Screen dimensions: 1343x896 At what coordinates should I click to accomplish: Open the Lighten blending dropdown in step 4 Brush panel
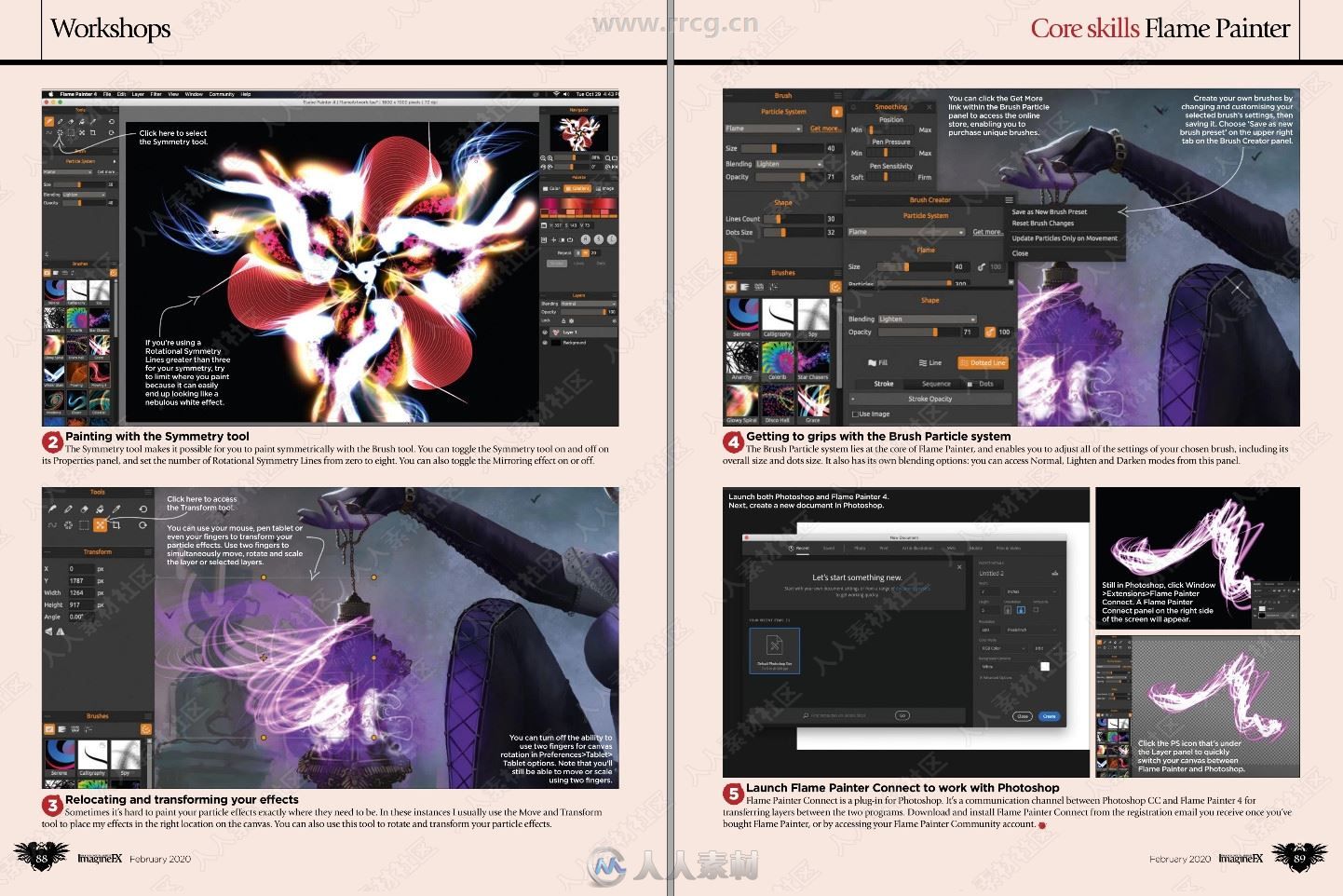click(x=789, y=164)
